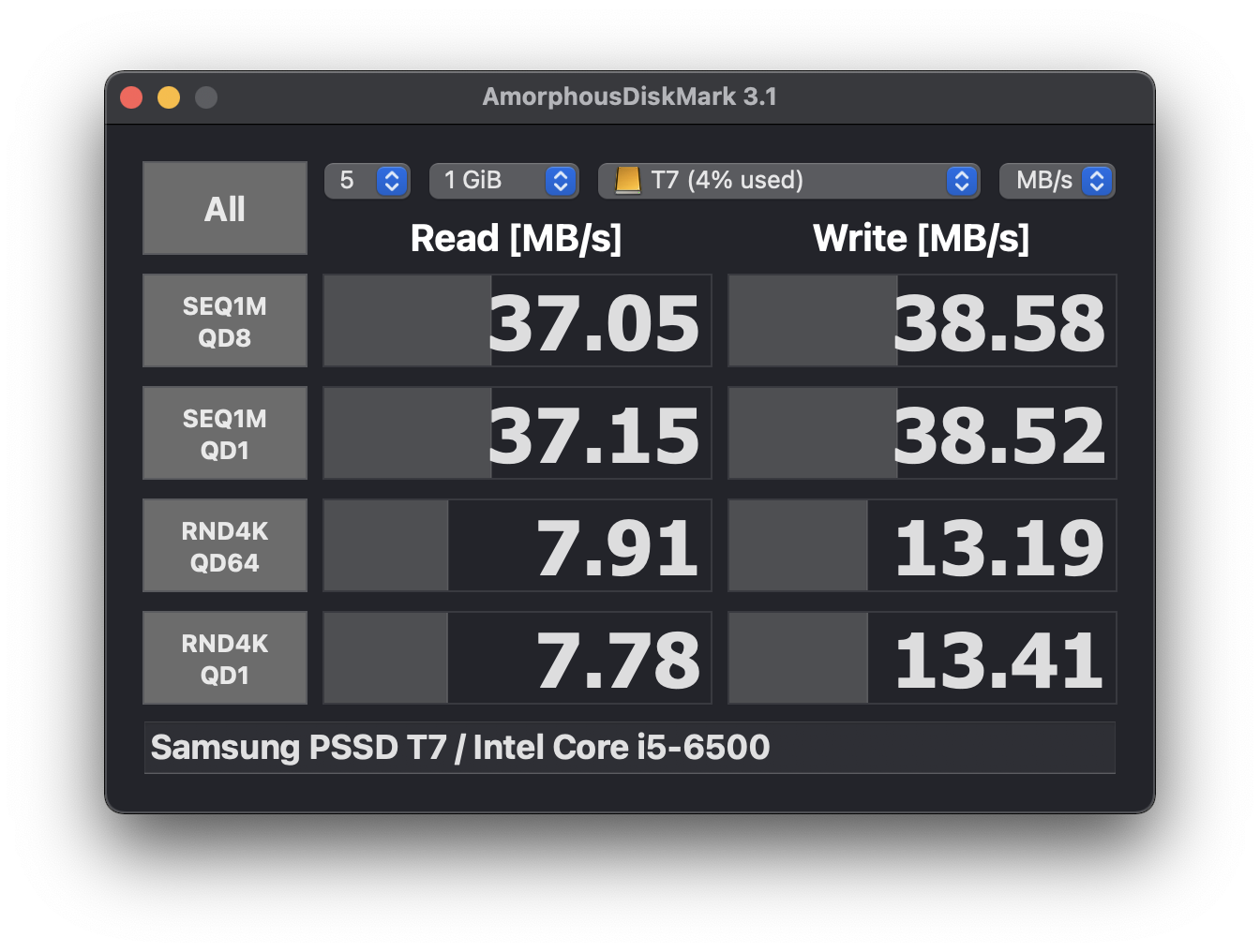Click the SEQ1M QD1 write result 38.52

(x=922, y=433)
